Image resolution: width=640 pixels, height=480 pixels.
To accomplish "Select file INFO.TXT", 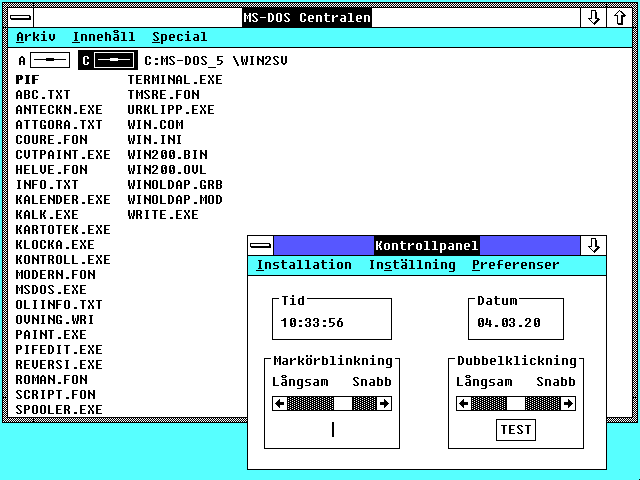I will coord(47,184).
